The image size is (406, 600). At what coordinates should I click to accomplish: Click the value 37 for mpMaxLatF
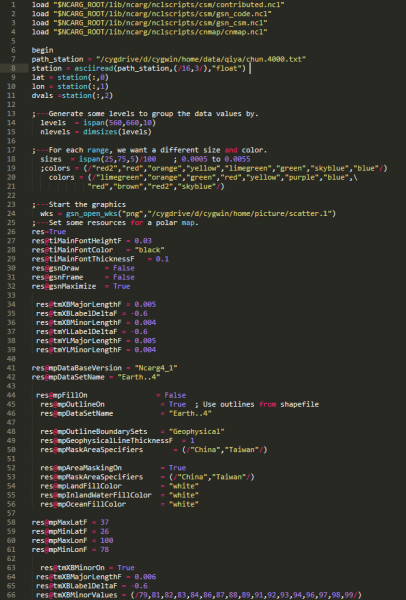[104, 522]
